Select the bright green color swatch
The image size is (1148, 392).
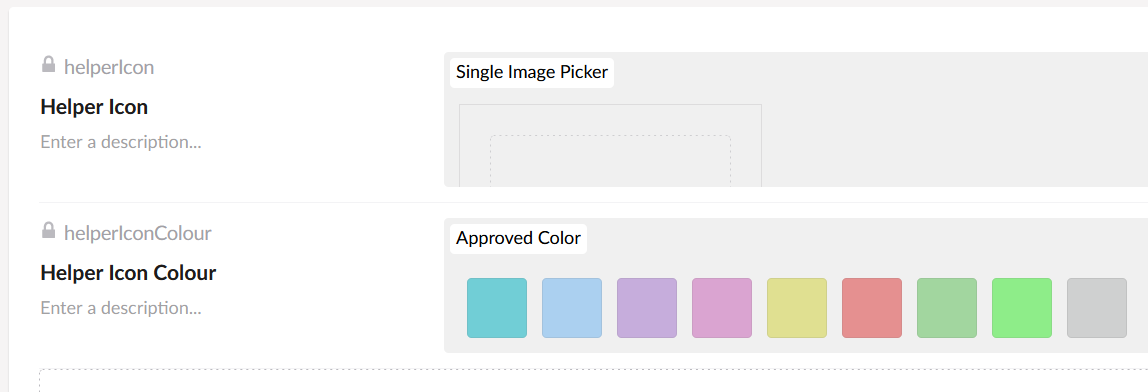point(1022,308)
